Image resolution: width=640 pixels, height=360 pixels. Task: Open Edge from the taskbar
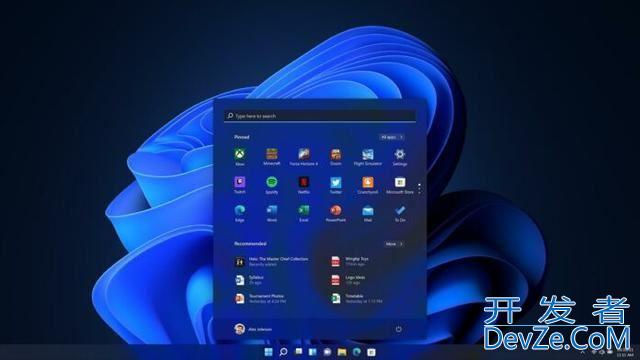click(x=357, y=352)
